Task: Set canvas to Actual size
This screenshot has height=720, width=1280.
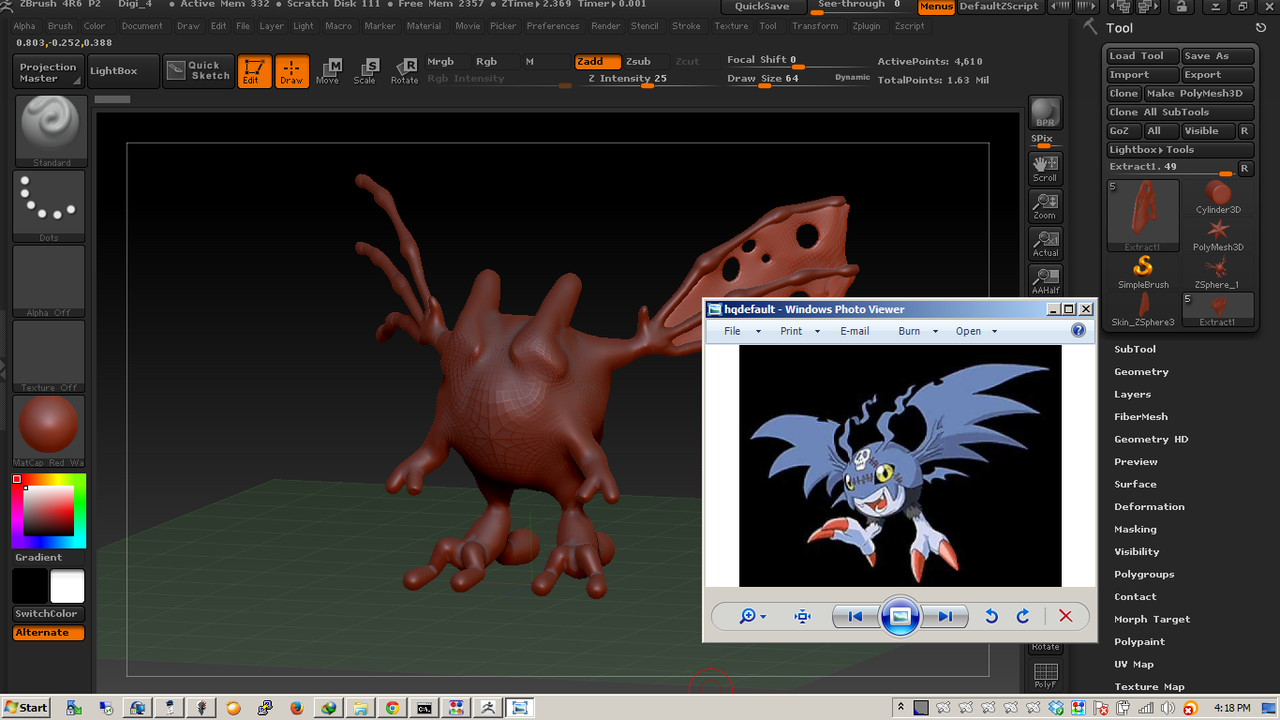Action: point(1045,244)
